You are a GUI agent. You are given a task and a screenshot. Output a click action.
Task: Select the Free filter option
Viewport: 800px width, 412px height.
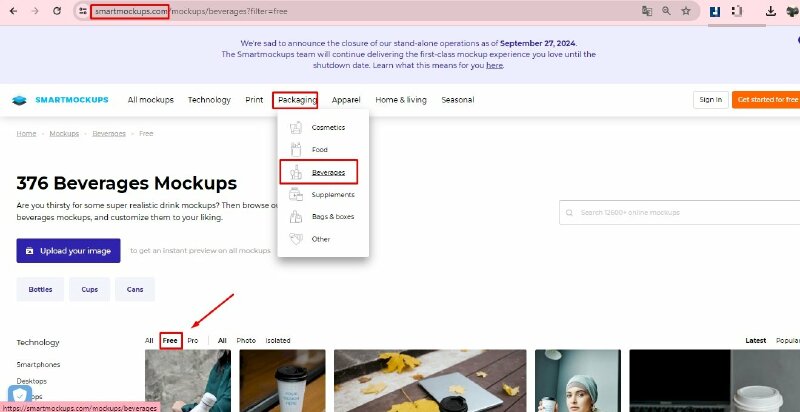(170, 341)
